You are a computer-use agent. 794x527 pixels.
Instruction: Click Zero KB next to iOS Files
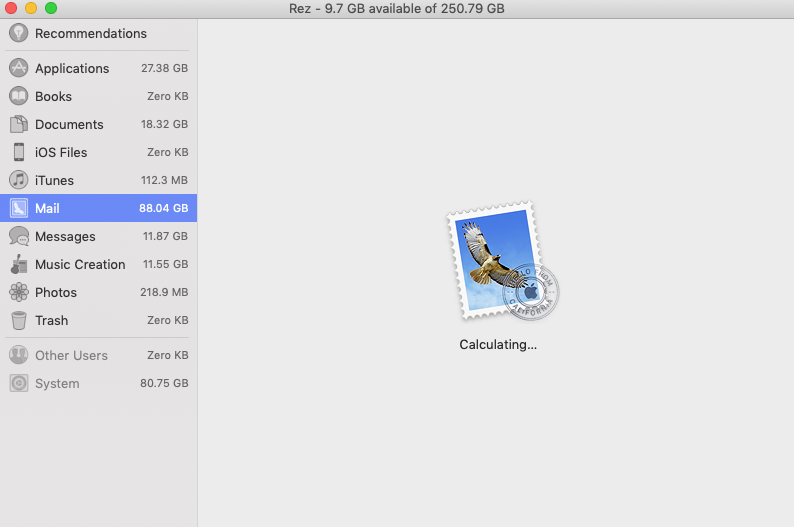[x=168, y=152]
